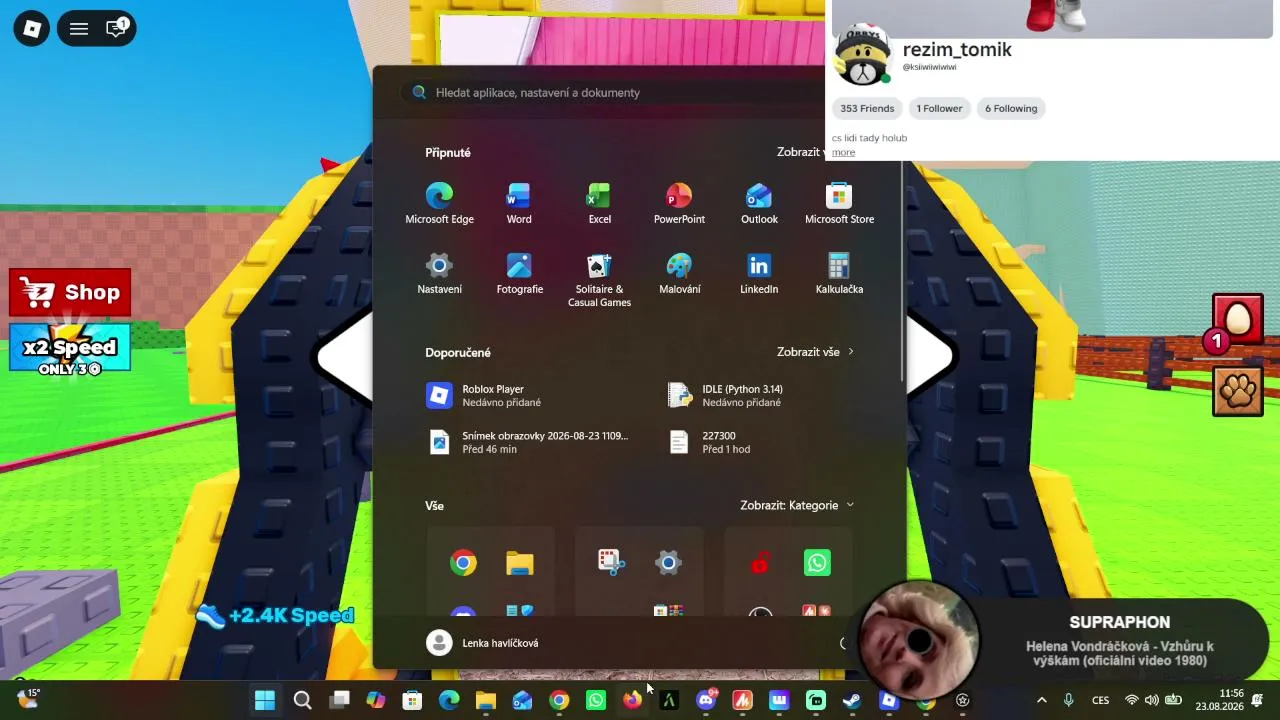The height and width of the screenshot is (720, 1280).
Task: Open the clock and date in taskbar
Action: [x=1219, y=700]
